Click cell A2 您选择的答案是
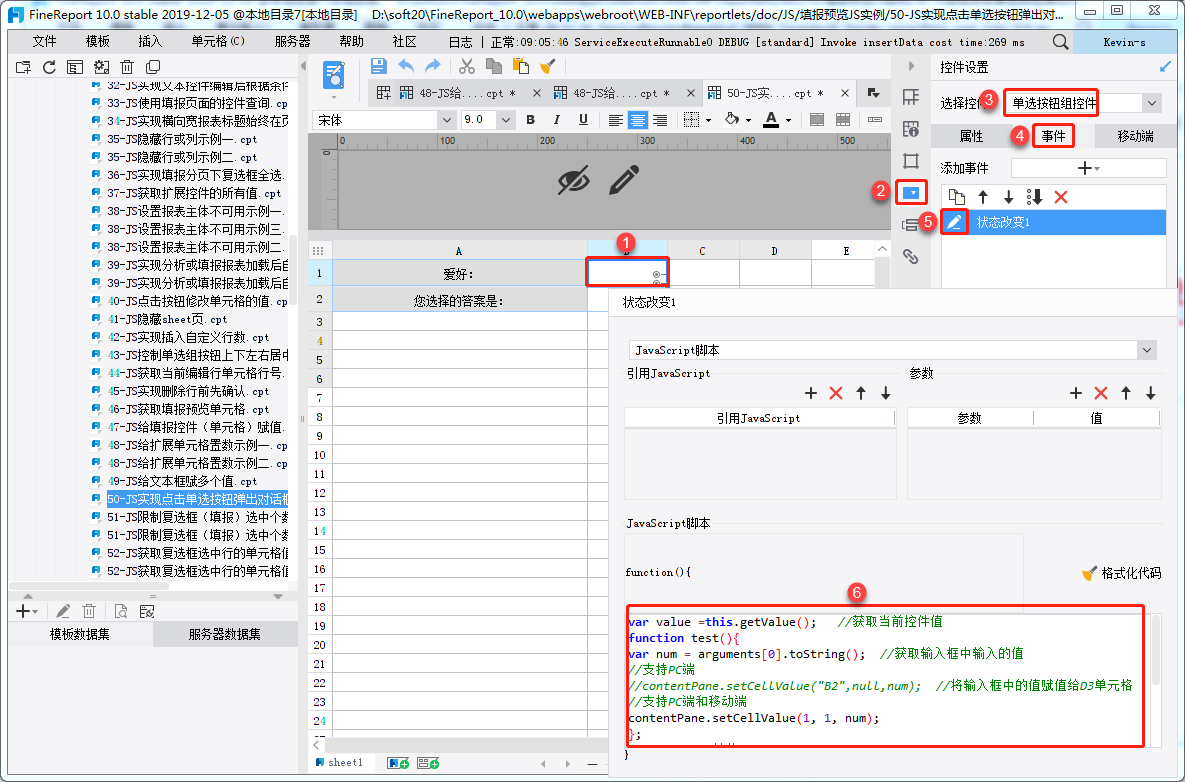The image size is (1185, 782). tap(459, 301)
